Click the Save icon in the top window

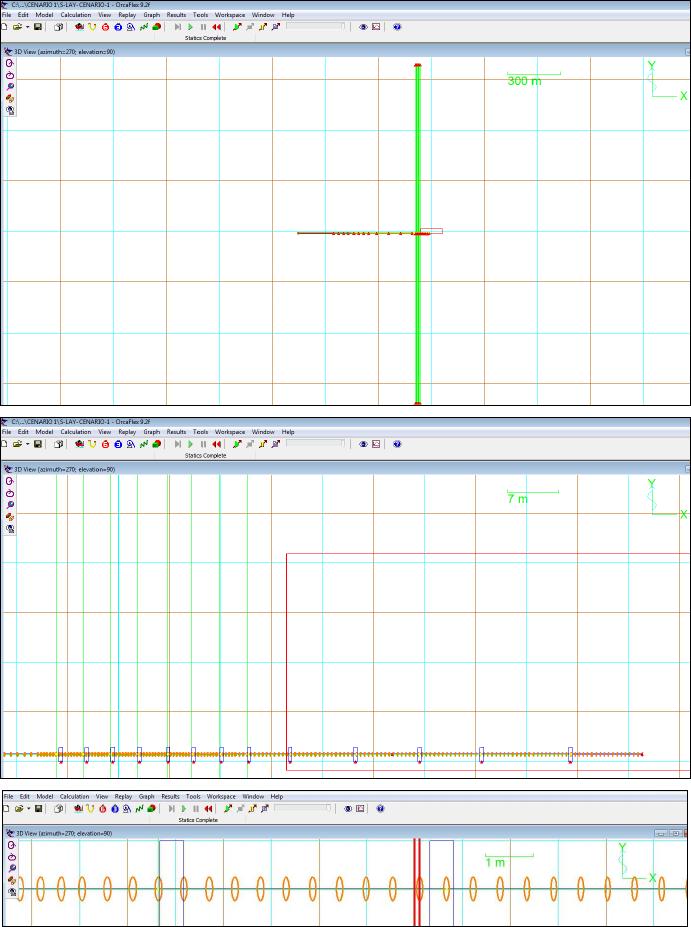pyautogui.click(x=37, y=27)
